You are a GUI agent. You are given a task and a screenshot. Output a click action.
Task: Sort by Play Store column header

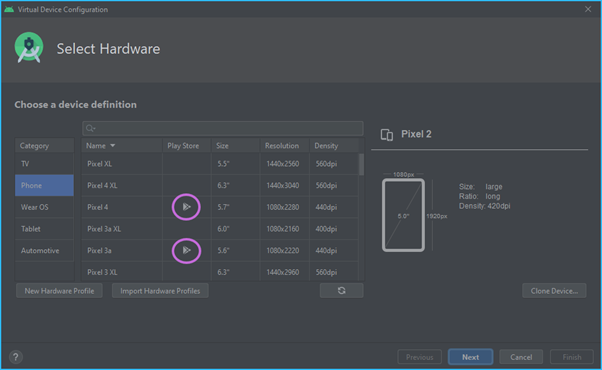click(187, 145)
